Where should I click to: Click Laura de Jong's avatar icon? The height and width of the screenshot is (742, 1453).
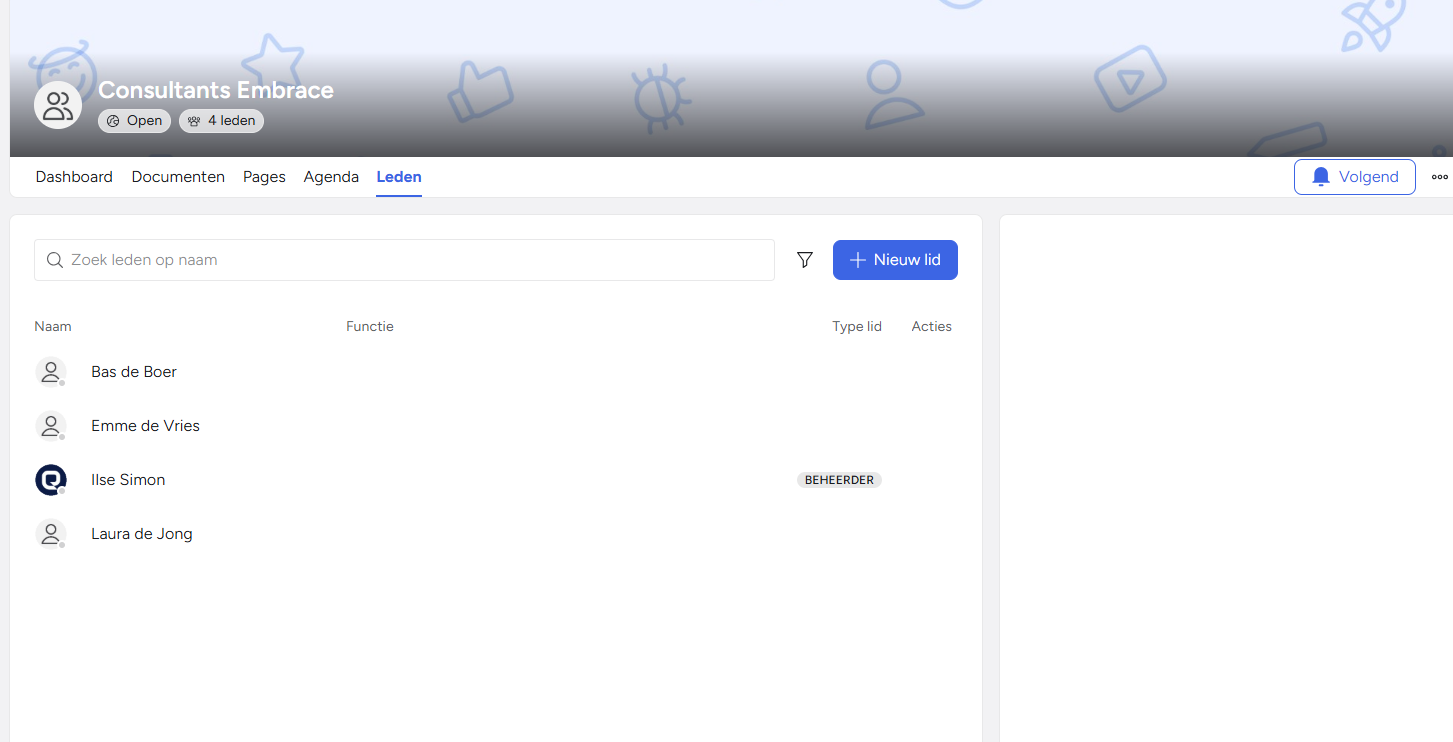pyautogui.click(x=50, y=534)
